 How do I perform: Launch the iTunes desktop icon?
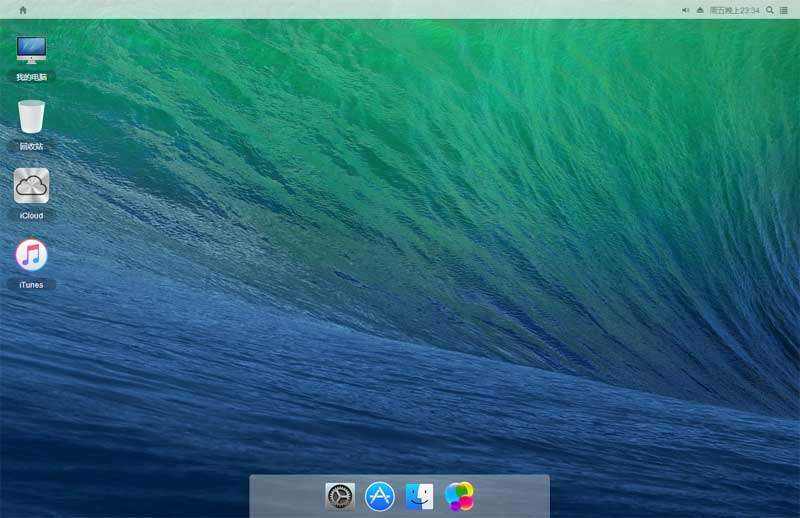[x=31, y=255]
